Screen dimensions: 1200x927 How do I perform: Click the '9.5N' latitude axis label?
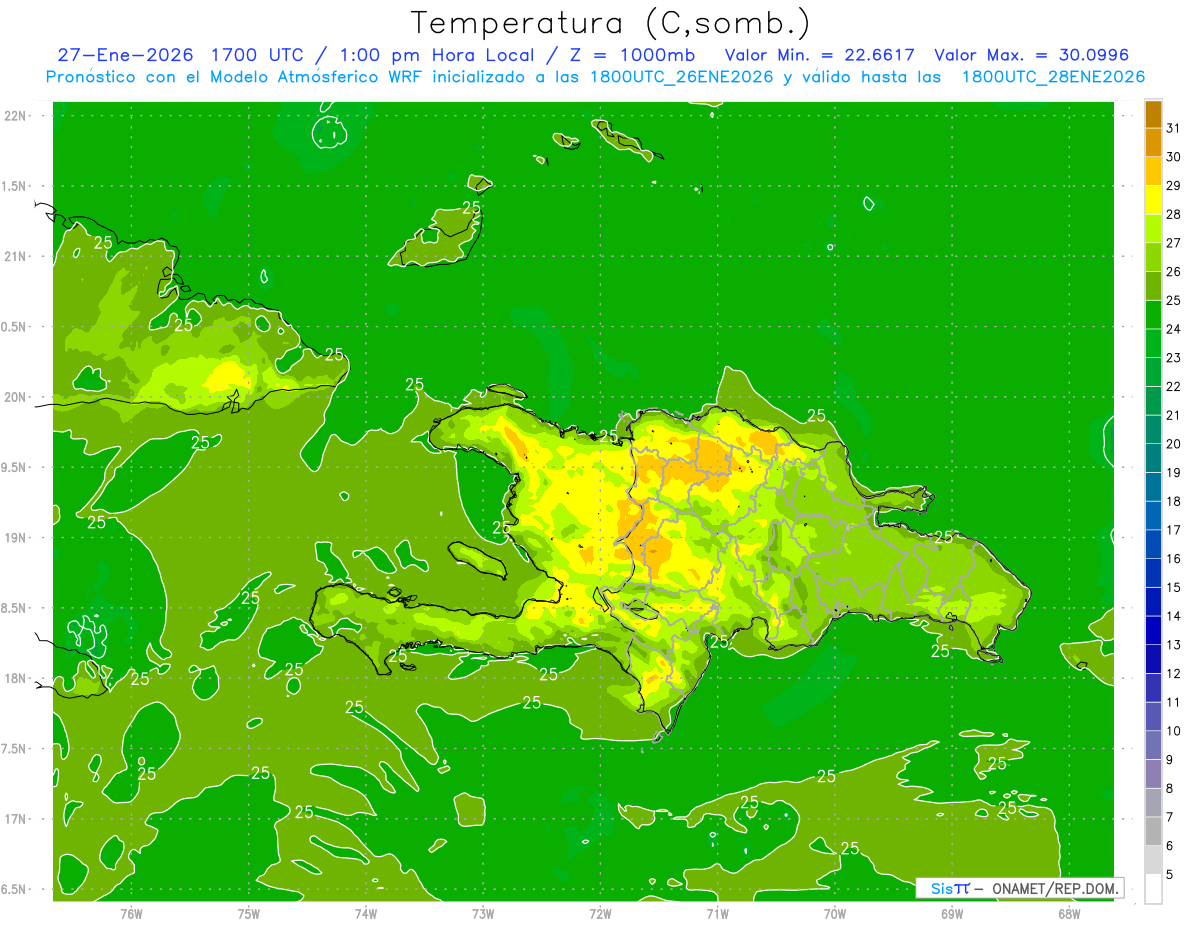[15, 467]
